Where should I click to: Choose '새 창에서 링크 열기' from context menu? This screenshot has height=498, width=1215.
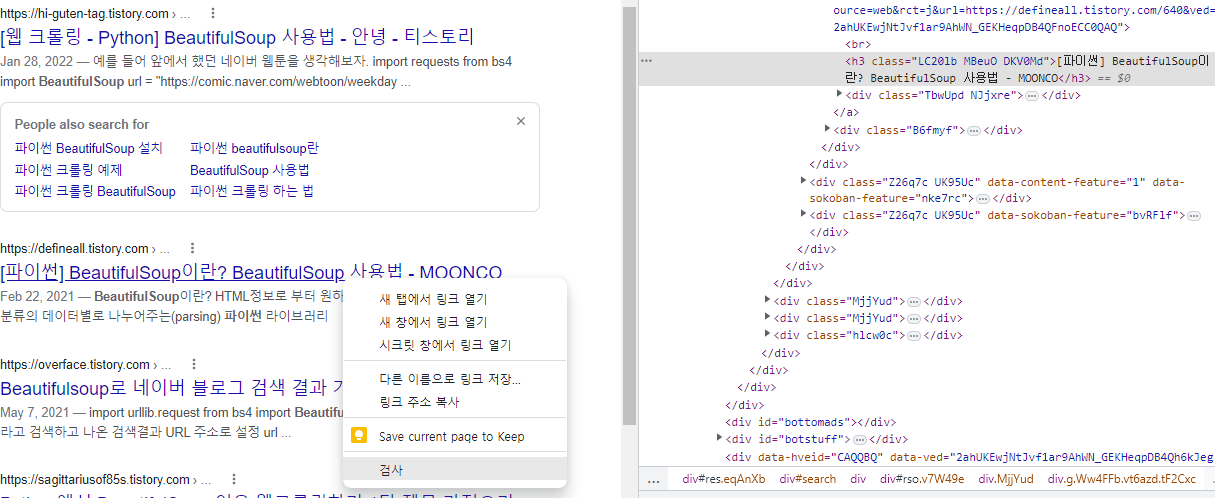pyautogui.click(x=454, y=322)
